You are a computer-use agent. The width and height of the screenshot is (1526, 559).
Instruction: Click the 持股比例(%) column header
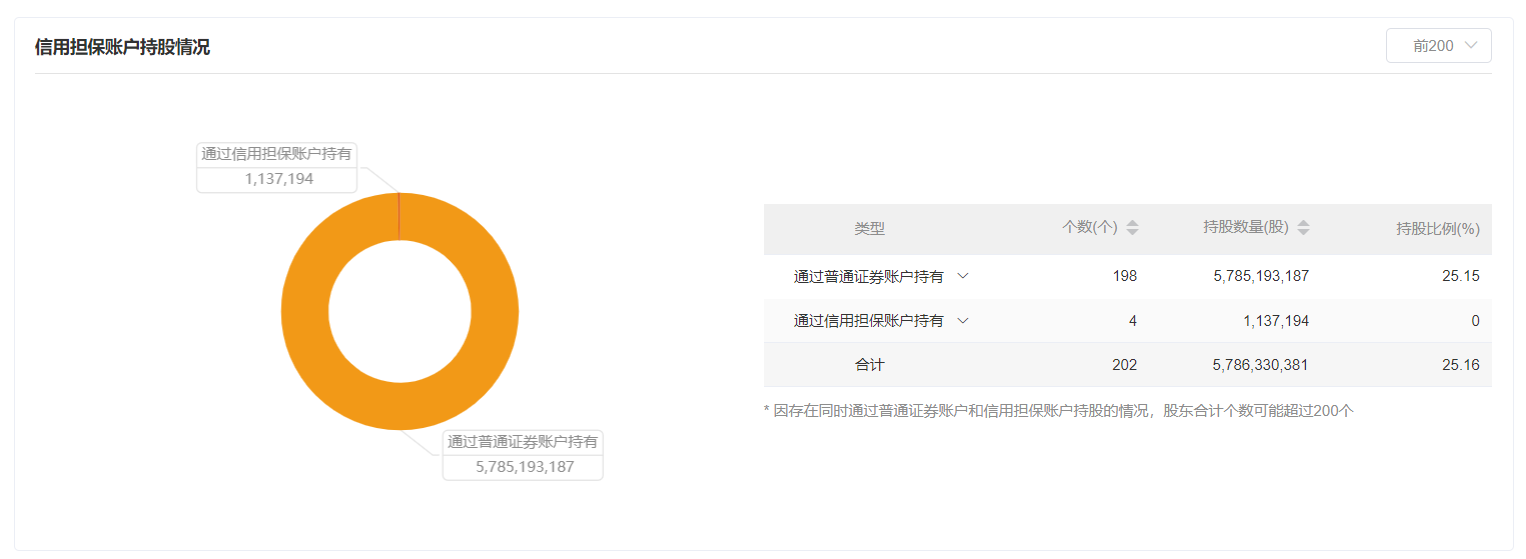pyautogui.click(x=1437, y=229)
